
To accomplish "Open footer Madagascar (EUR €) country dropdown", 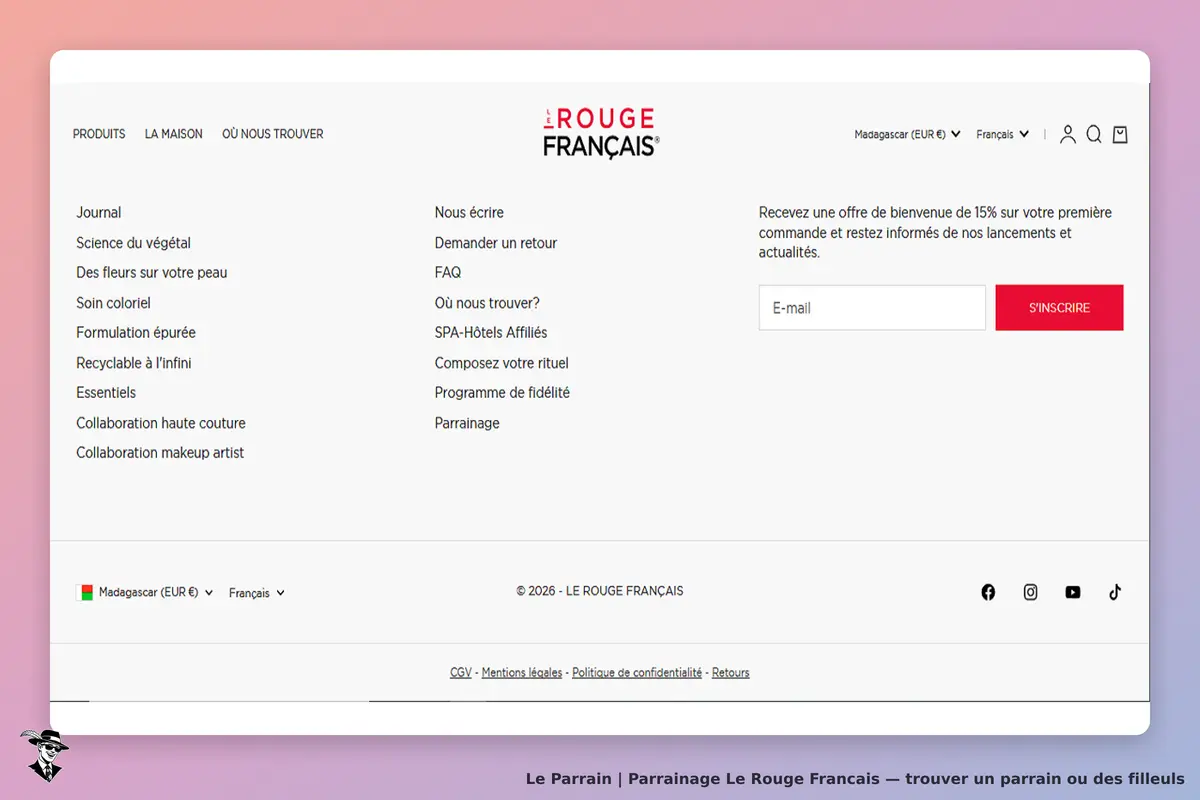I will click(x=156, y=592).
